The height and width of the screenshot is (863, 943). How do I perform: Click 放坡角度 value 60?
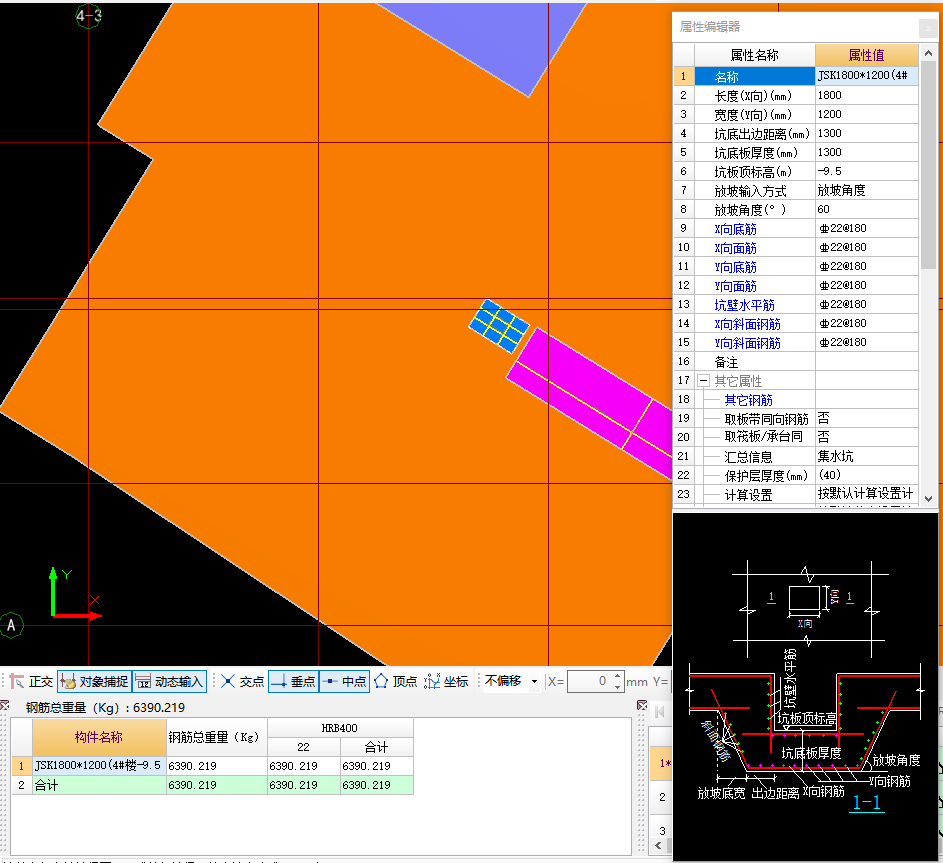(x=867, y=209)
